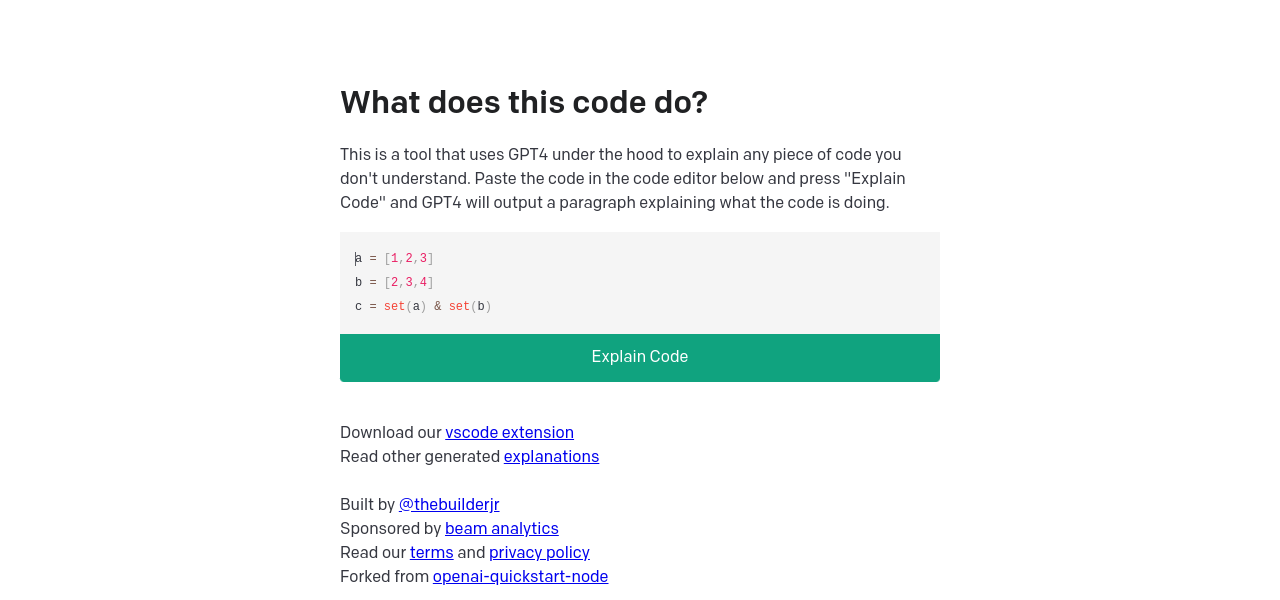Viewport: 1280px width, 600px height.
Task: Click the set(a) call in the editor
Action: 405,307
